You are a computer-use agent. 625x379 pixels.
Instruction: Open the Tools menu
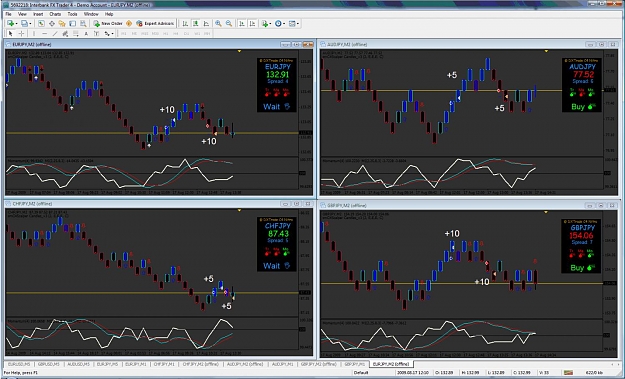pyautogui.click(x=72, y=14)
